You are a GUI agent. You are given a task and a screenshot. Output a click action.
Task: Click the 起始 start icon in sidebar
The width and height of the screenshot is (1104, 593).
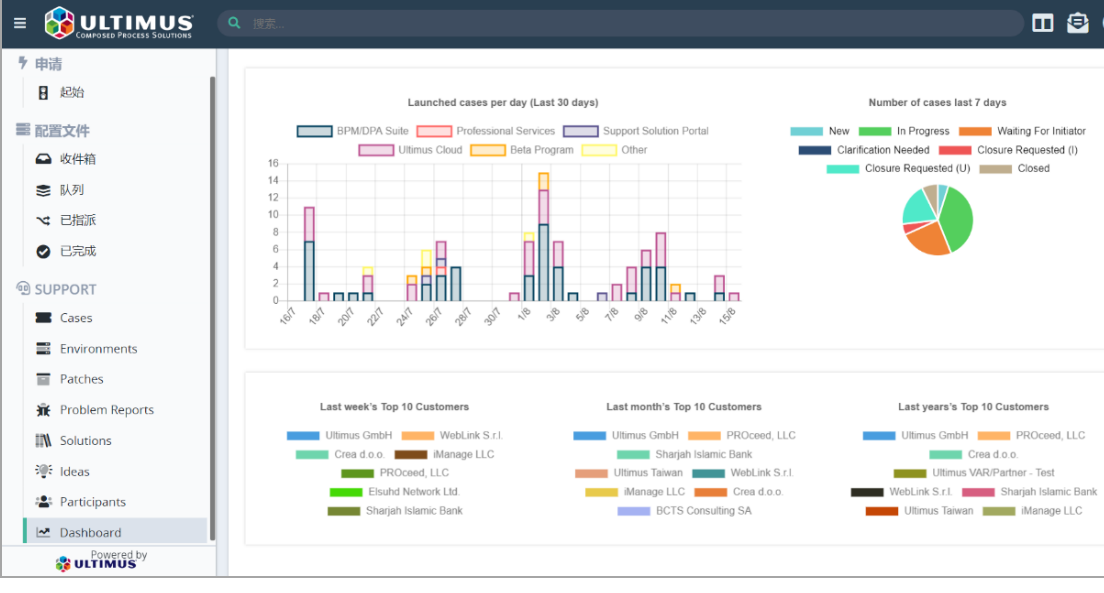(43, 92)
